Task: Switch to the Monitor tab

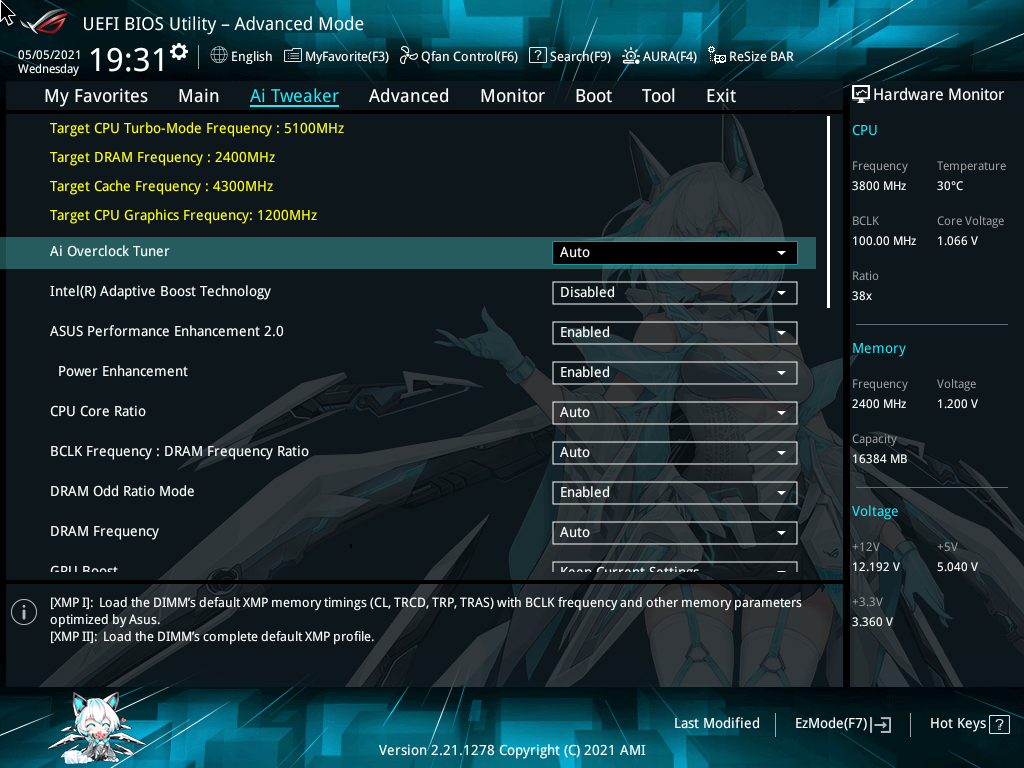Action: 513,96
